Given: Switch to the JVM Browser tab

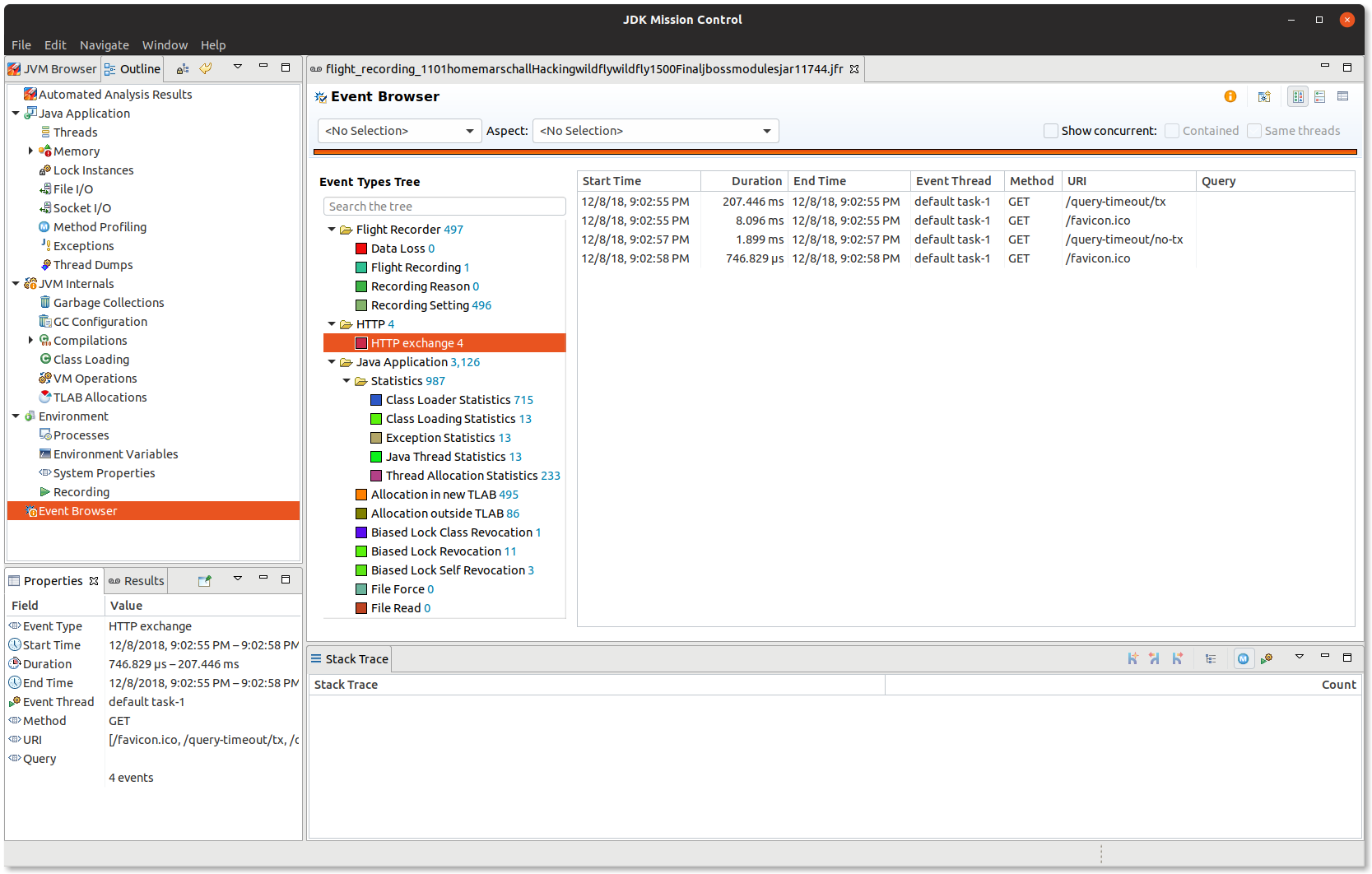Looking at the screenshot, I should [53, 69].
